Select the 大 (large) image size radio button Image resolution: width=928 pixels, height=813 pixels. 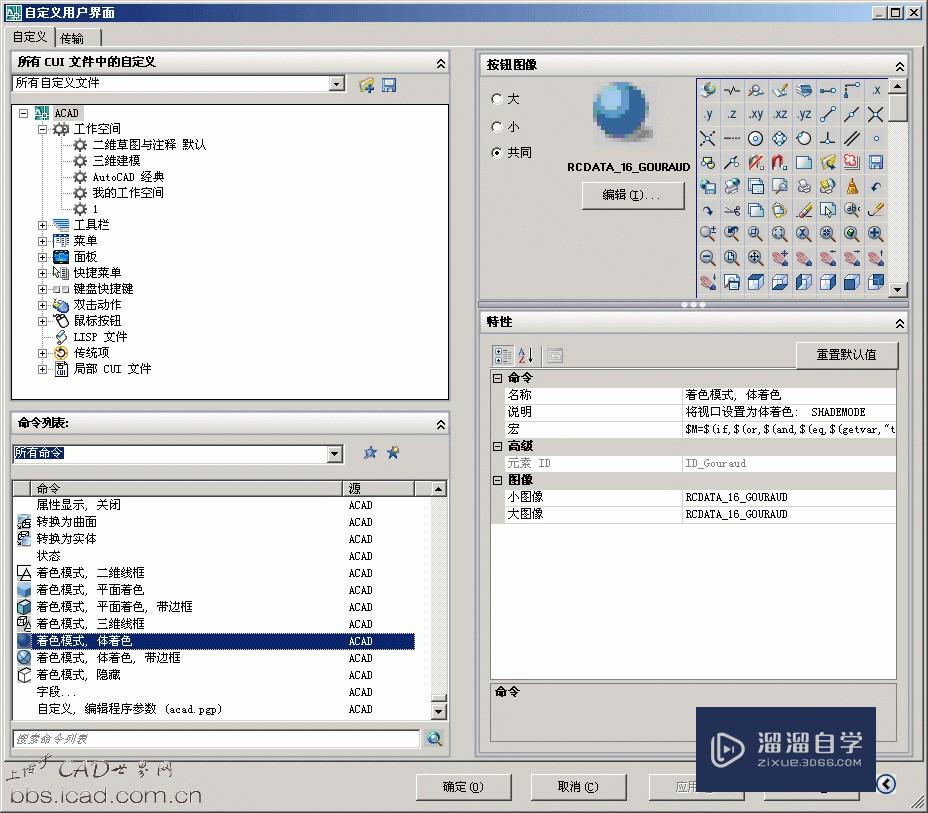(x=497, y=99)
